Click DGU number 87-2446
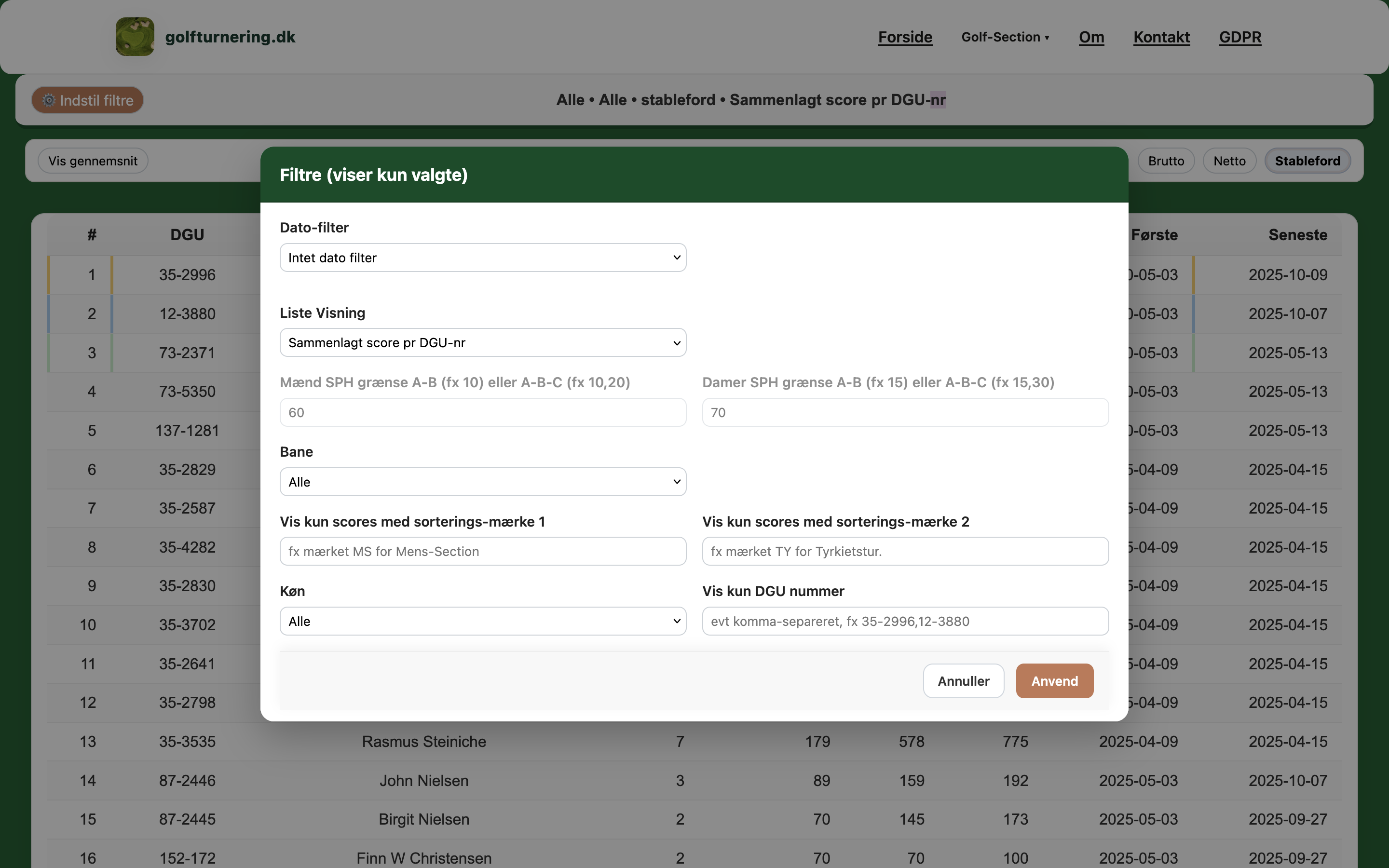 (187, 781)
